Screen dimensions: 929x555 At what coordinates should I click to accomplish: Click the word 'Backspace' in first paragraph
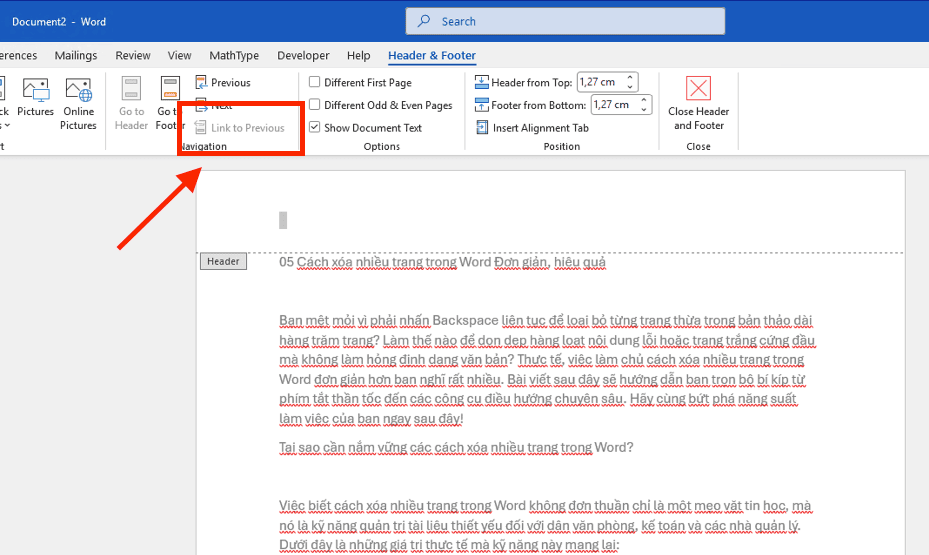(465, 320)
